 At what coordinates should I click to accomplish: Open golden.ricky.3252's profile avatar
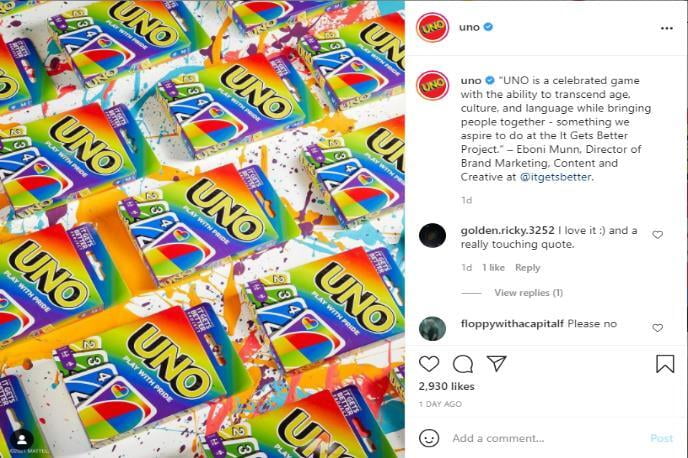click(432, 235)
